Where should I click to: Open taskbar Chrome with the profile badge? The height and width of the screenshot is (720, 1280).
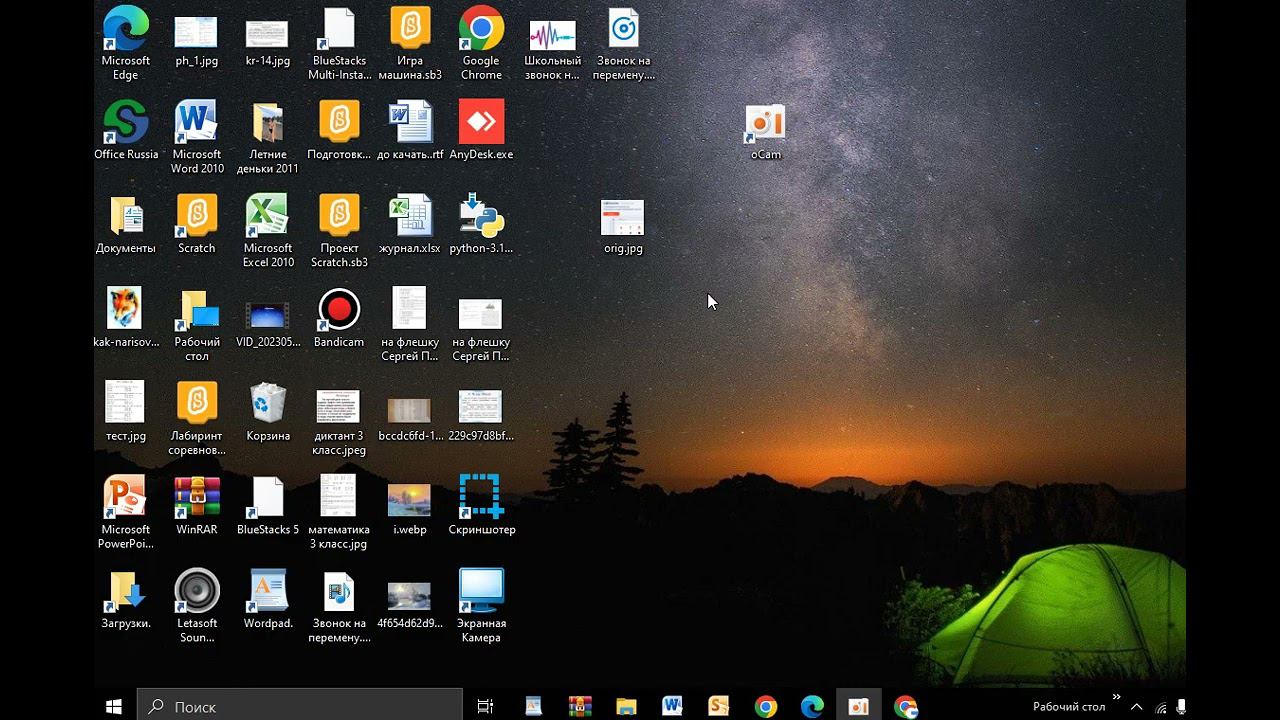(906, 706)
